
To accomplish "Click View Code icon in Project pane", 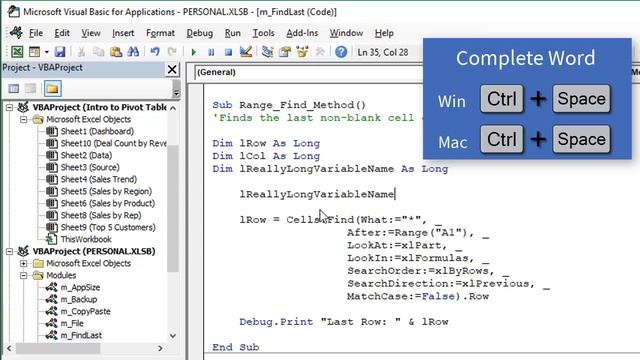I will click(x=13, y=89).
